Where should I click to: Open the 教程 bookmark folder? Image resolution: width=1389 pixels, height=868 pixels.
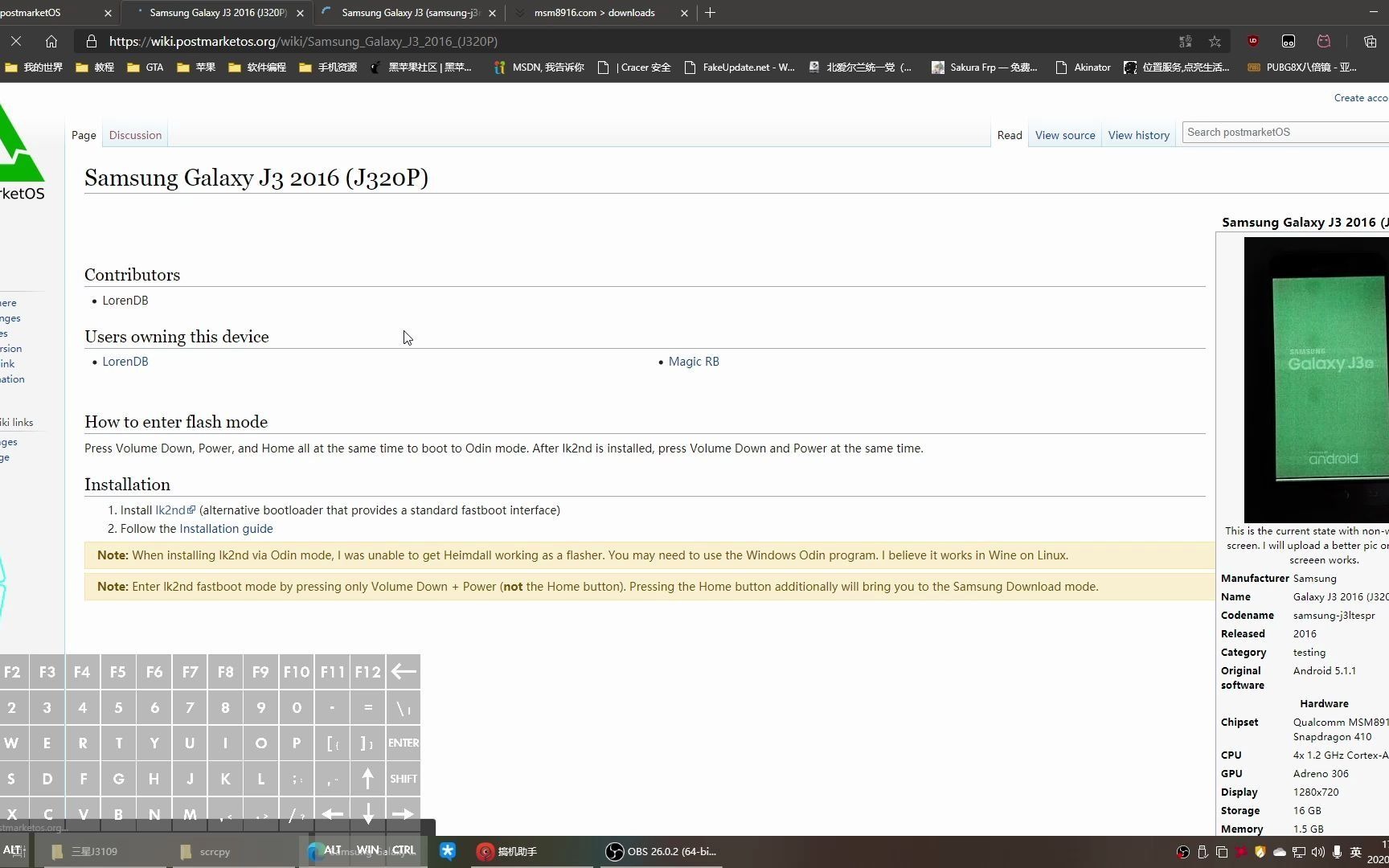pos(95,68)
